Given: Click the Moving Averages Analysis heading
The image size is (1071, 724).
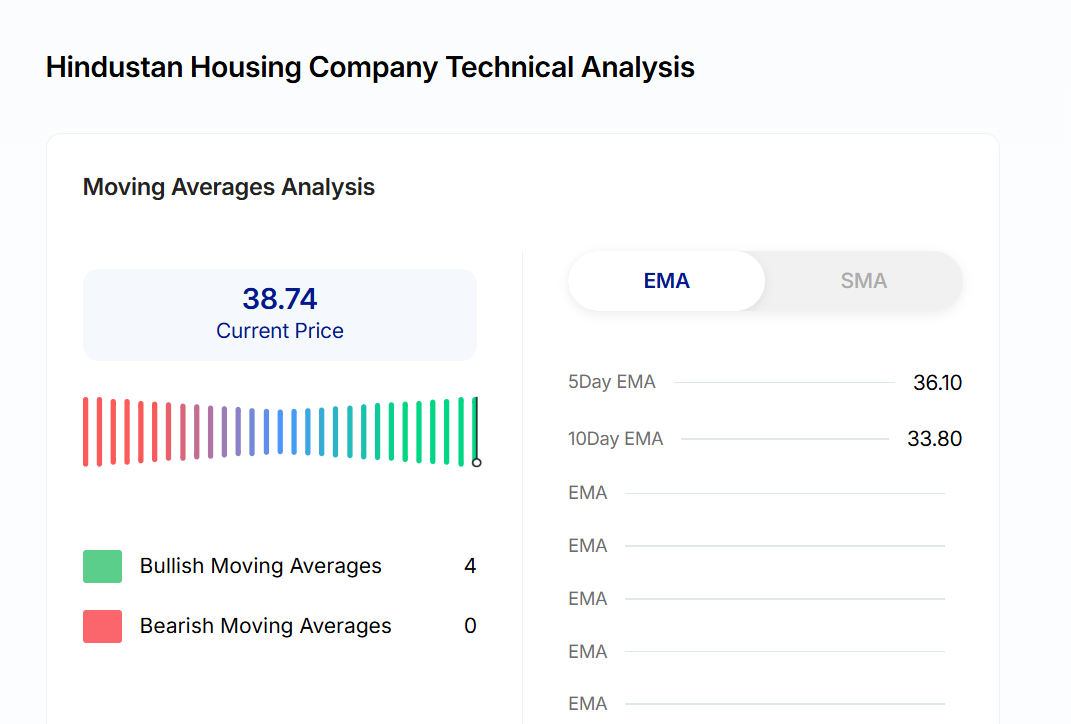Looking at the screenshot, I should tap(229, 187).
